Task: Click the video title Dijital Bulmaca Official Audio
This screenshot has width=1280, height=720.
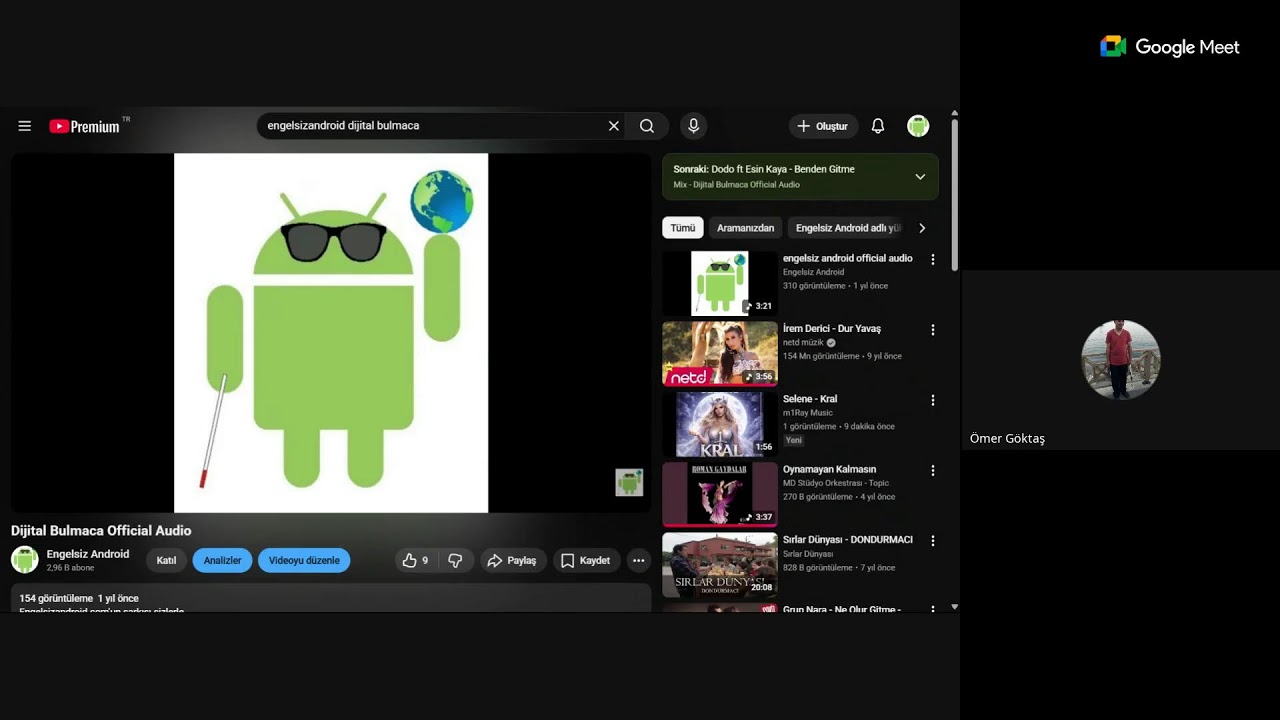Action: tap(101, 531)
